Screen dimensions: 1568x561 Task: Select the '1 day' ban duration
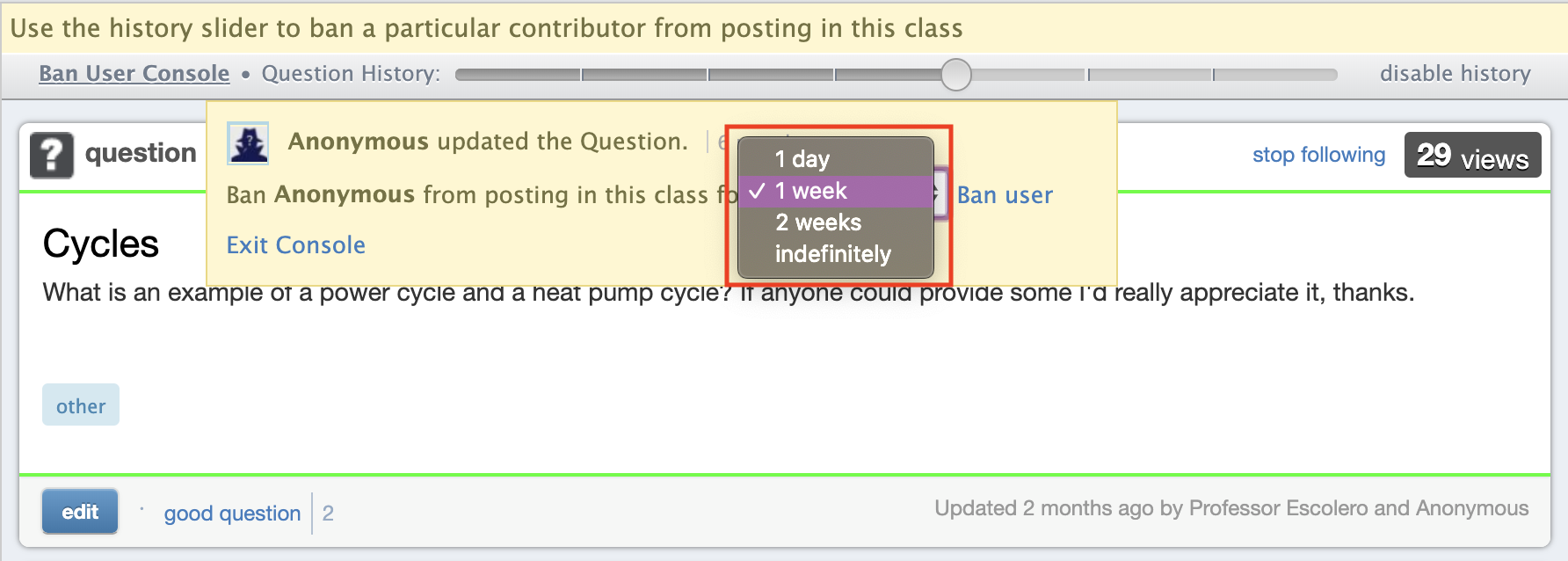pyautogui.click(x=800, y=159)
